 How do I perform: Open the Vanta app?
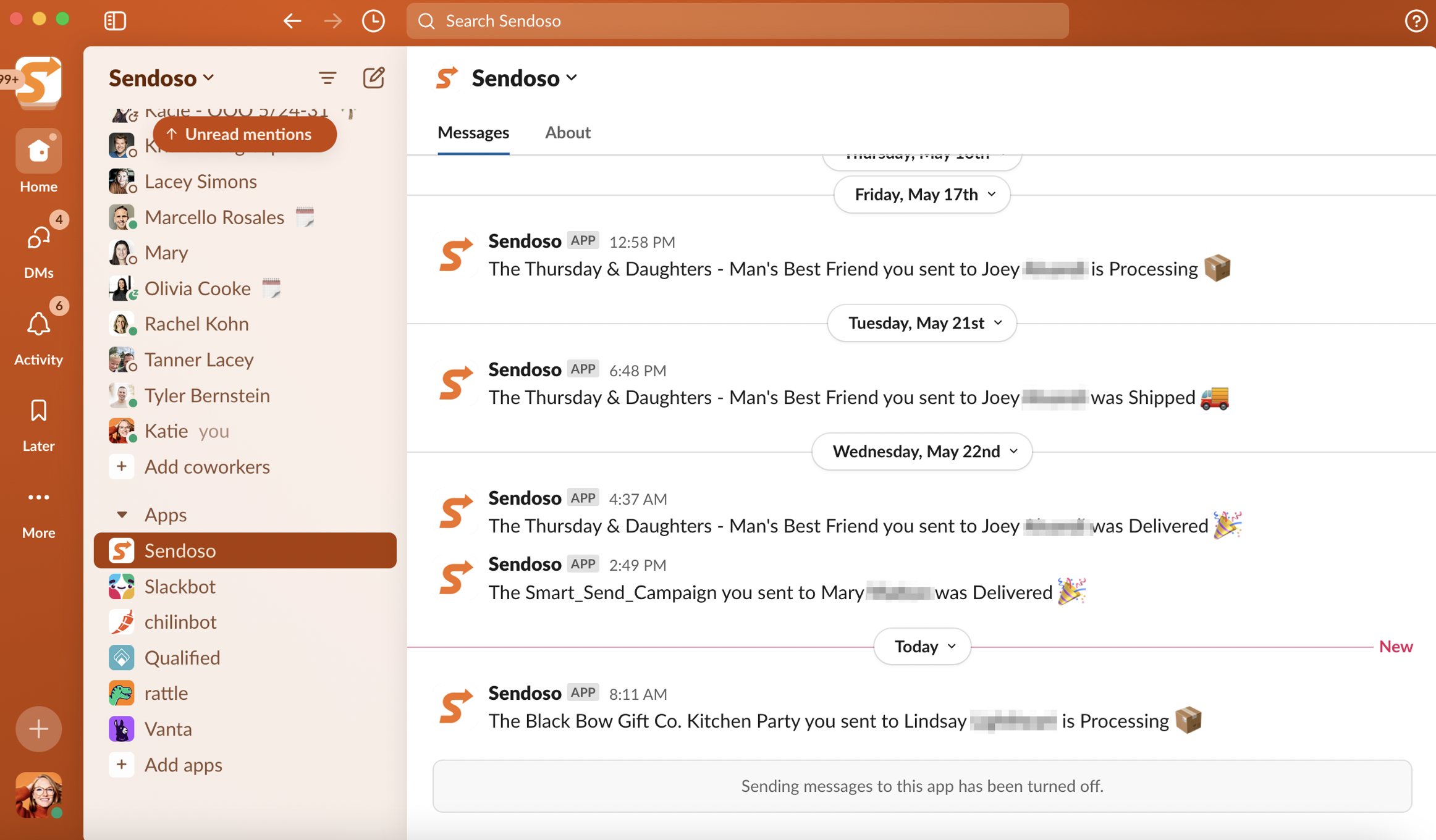245,729
